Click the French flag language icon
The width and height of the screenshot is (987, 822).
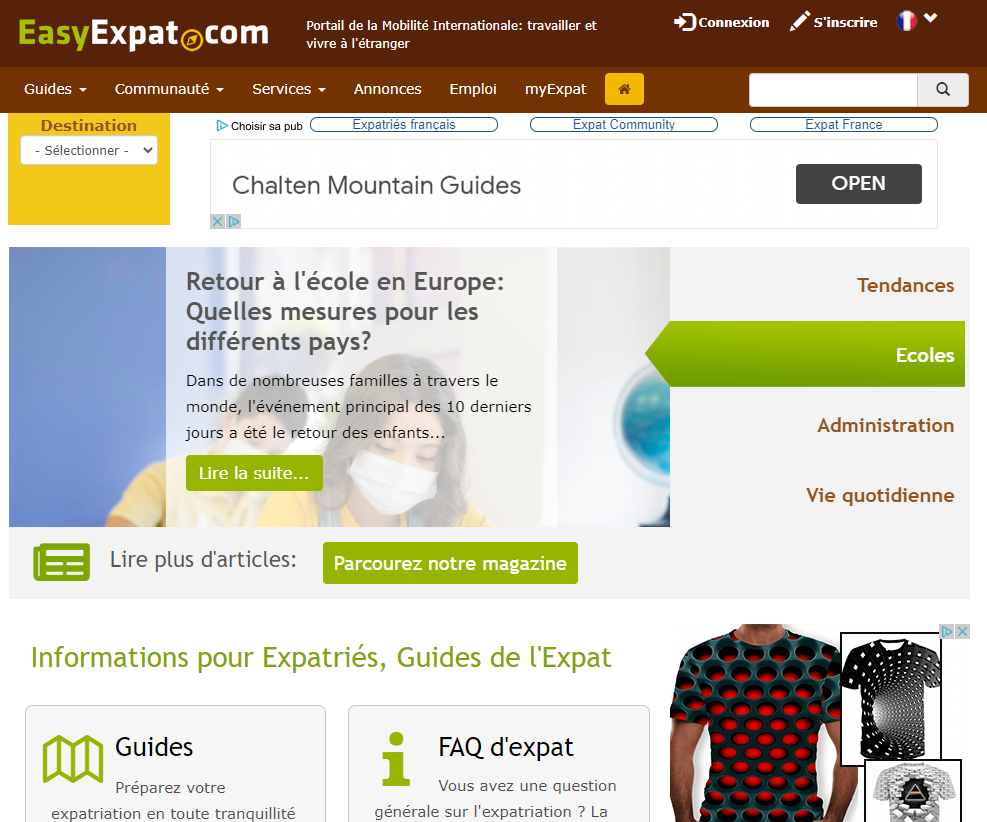pyautogui.click(x=906, y=21)
